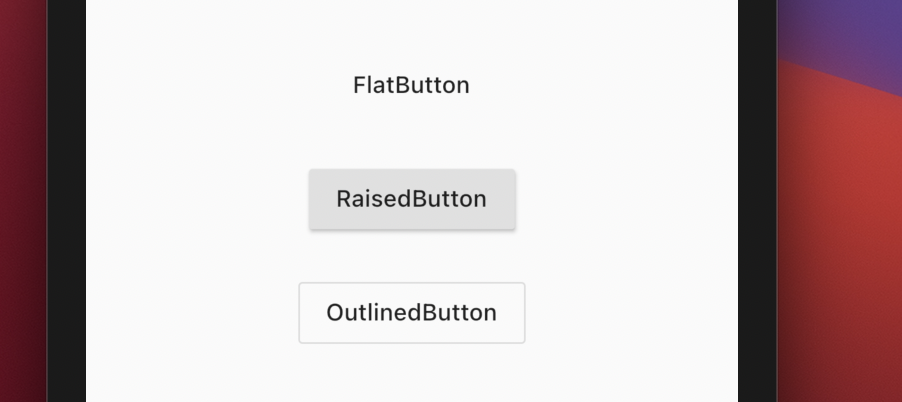Trigger the borderless flat text button
This screenshot has height=402, width=902.
pyautogui.click(x=411, y=85)
